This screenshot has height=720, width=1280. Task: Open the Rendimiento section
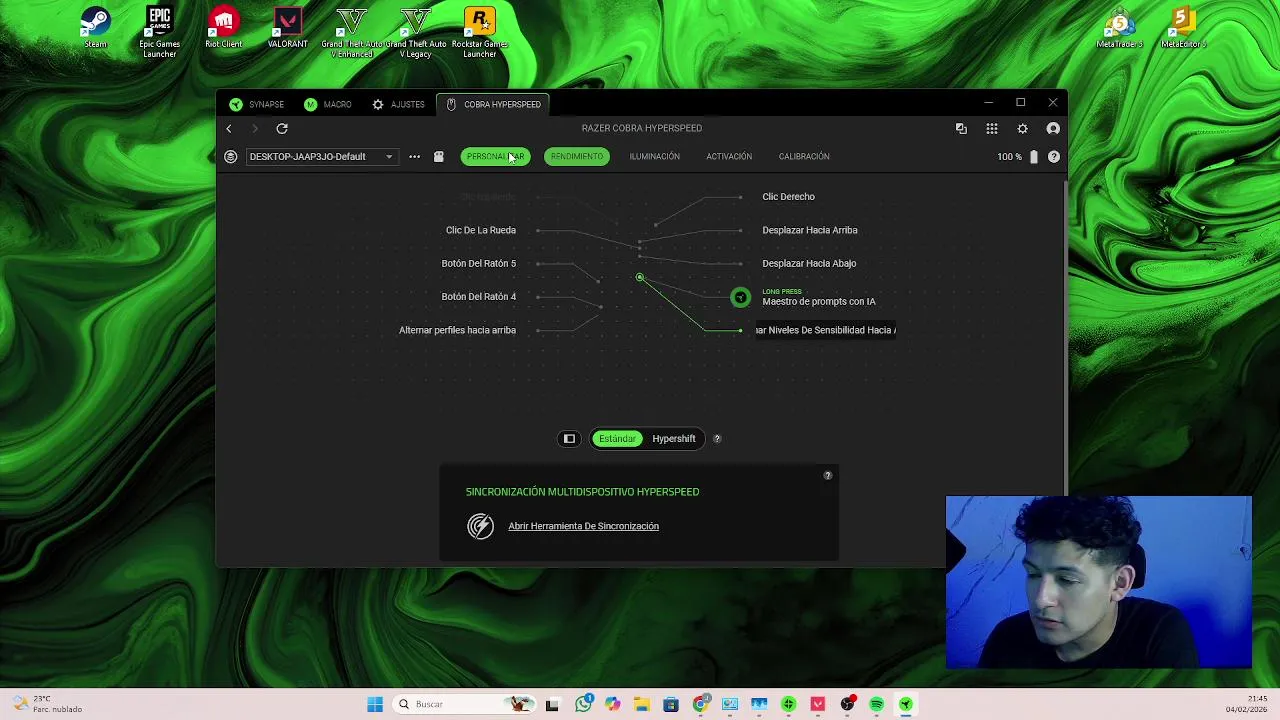[x=577, y=156]
